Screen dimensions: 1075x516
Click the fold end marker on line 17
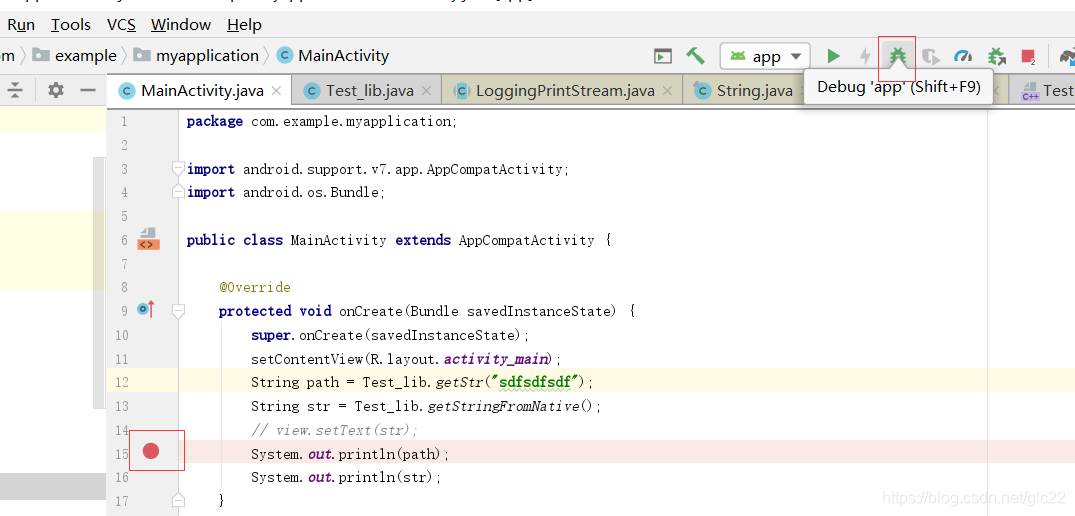[x=178, y=498]
